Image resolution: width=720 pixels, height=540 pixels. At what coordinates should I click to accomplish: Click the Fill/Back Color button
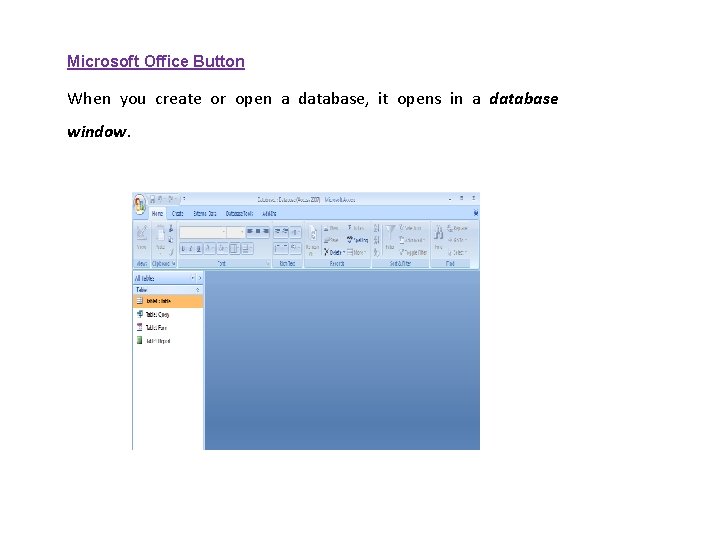222,248
